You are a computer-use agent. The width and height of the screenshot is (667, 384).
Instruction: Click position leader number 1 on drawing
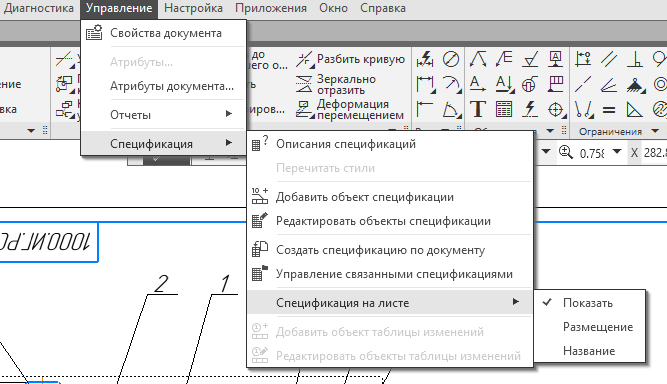click(225, 284)
